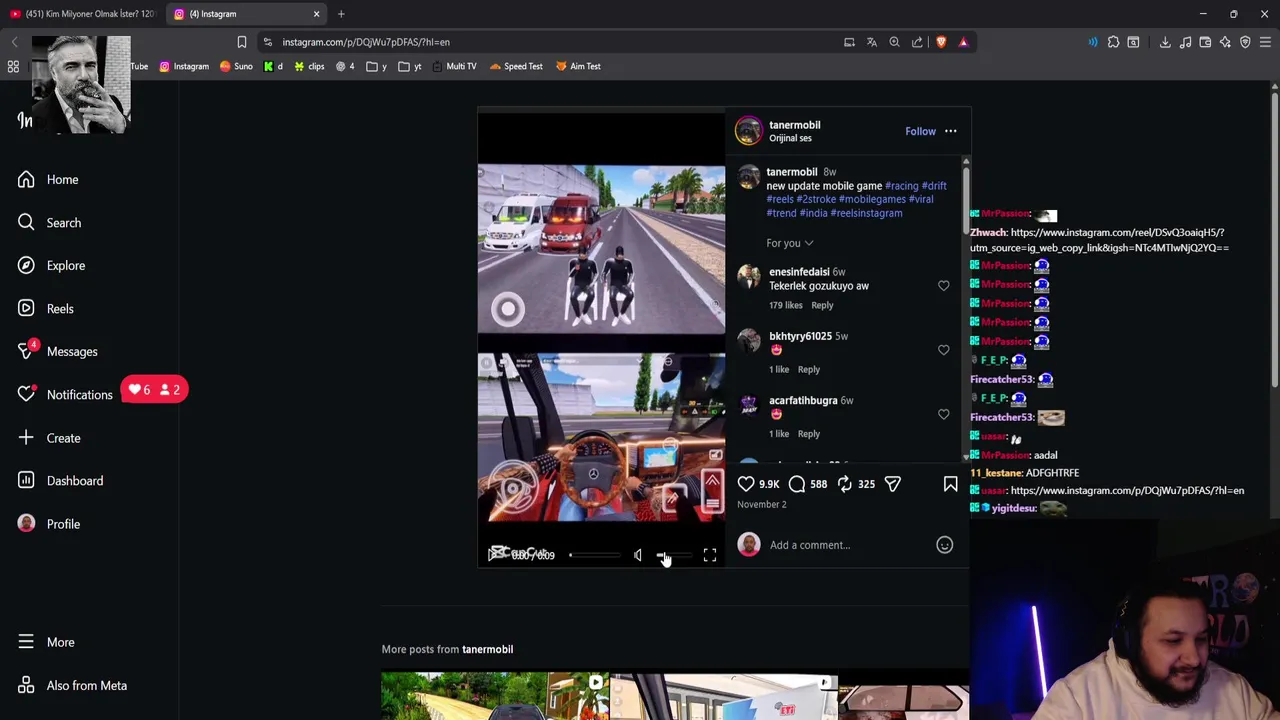
Task: Expand the y bookmarks folder
Action: [x=377, y=66]
